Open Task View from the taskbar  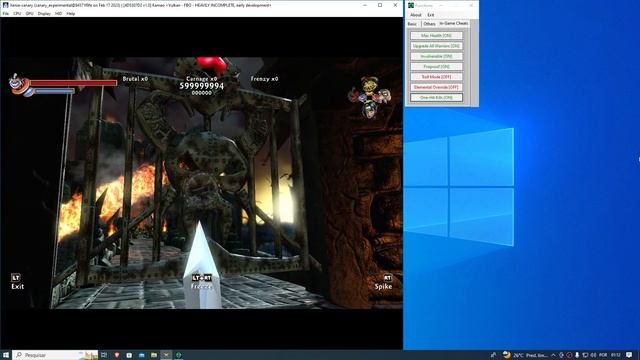(x=104, y=355)
